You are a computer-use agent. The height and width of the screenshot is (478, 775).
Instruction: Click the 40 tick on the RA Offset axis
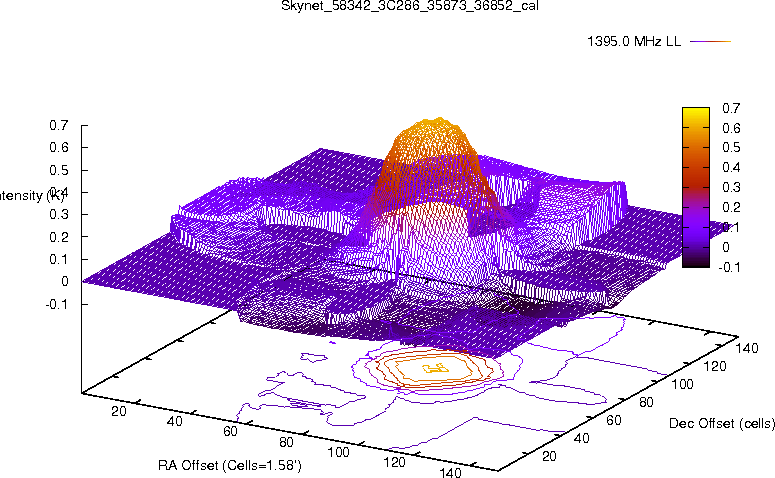(174, 421)
